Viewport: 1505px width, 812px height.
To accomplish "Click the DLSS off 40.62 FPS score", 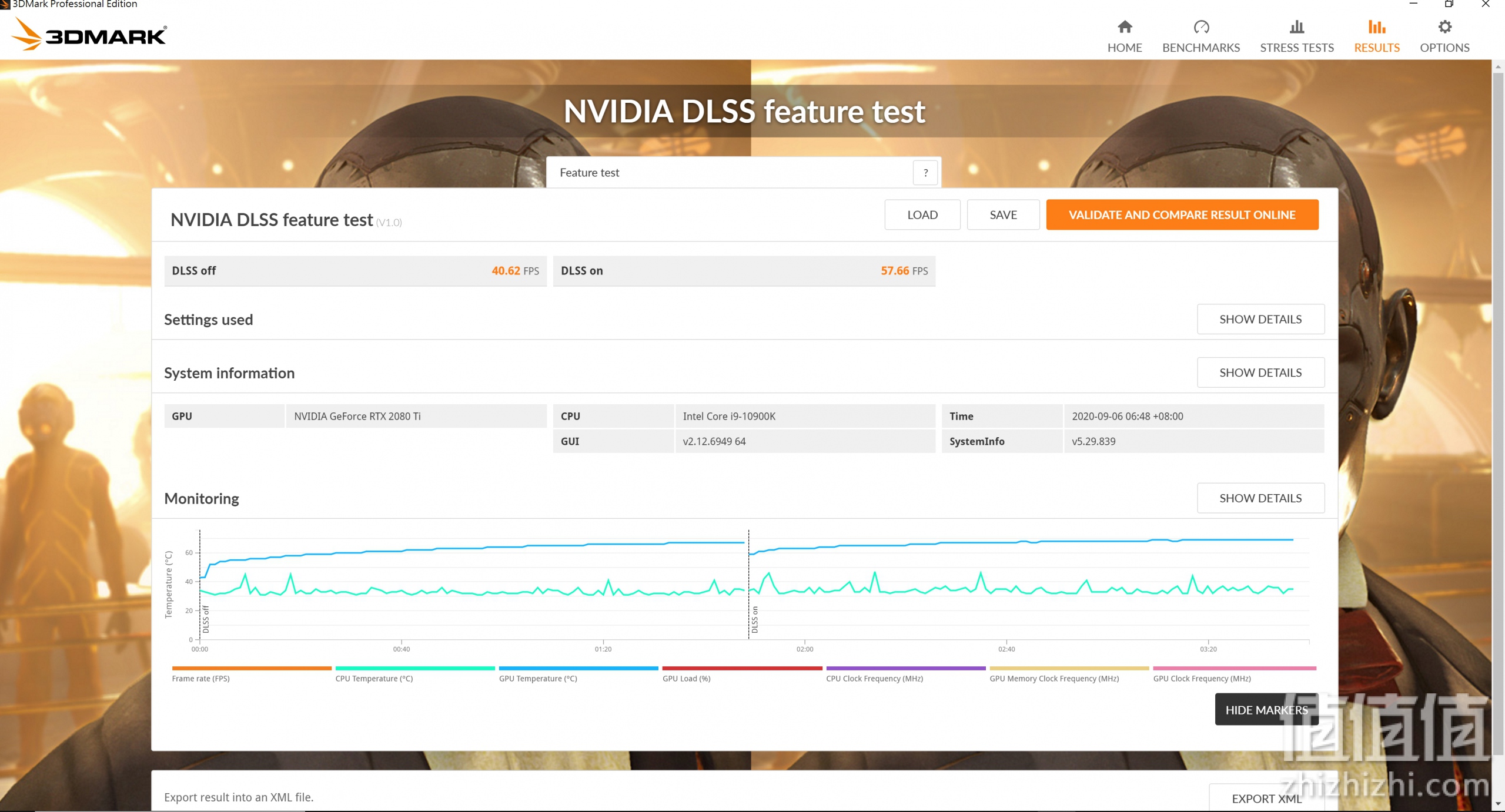I will 355,271.
